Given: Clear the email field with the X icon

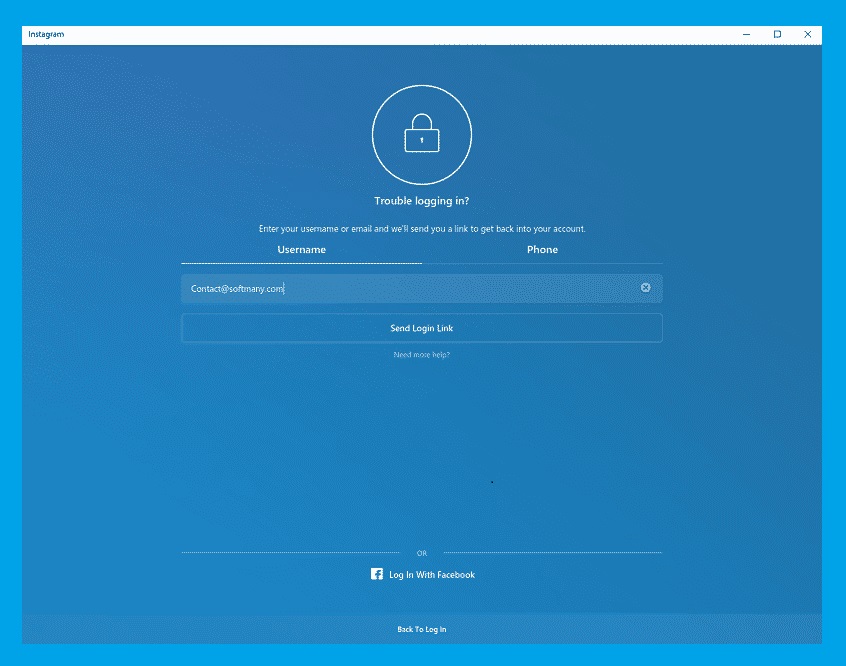Looking at the screenshot, I should 645,288.
